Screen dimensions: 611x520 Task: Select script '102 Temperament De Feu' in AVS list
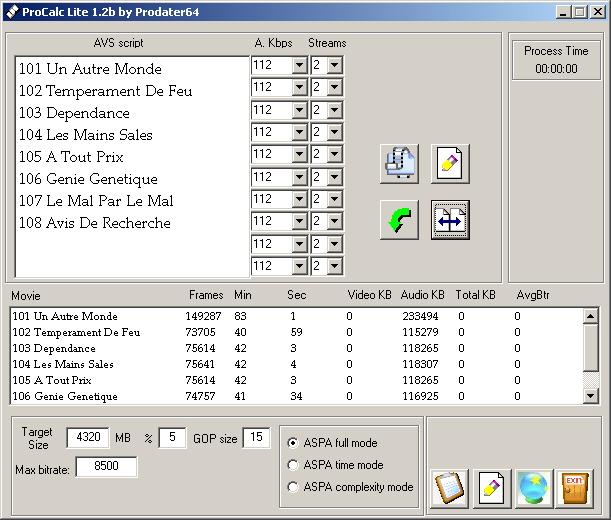106,91
